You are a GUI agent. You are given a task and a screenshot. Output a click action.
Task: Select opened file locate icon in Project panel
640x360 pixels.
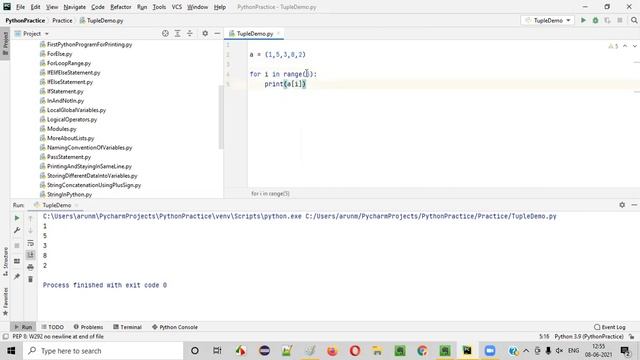[x=165, y=33]
